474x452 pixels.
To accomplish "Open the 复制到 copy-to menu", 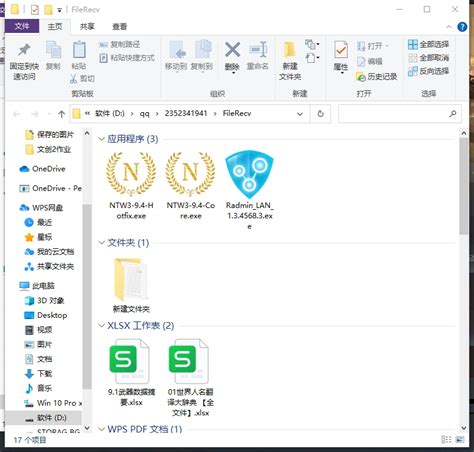I will [x=202, y=56].
